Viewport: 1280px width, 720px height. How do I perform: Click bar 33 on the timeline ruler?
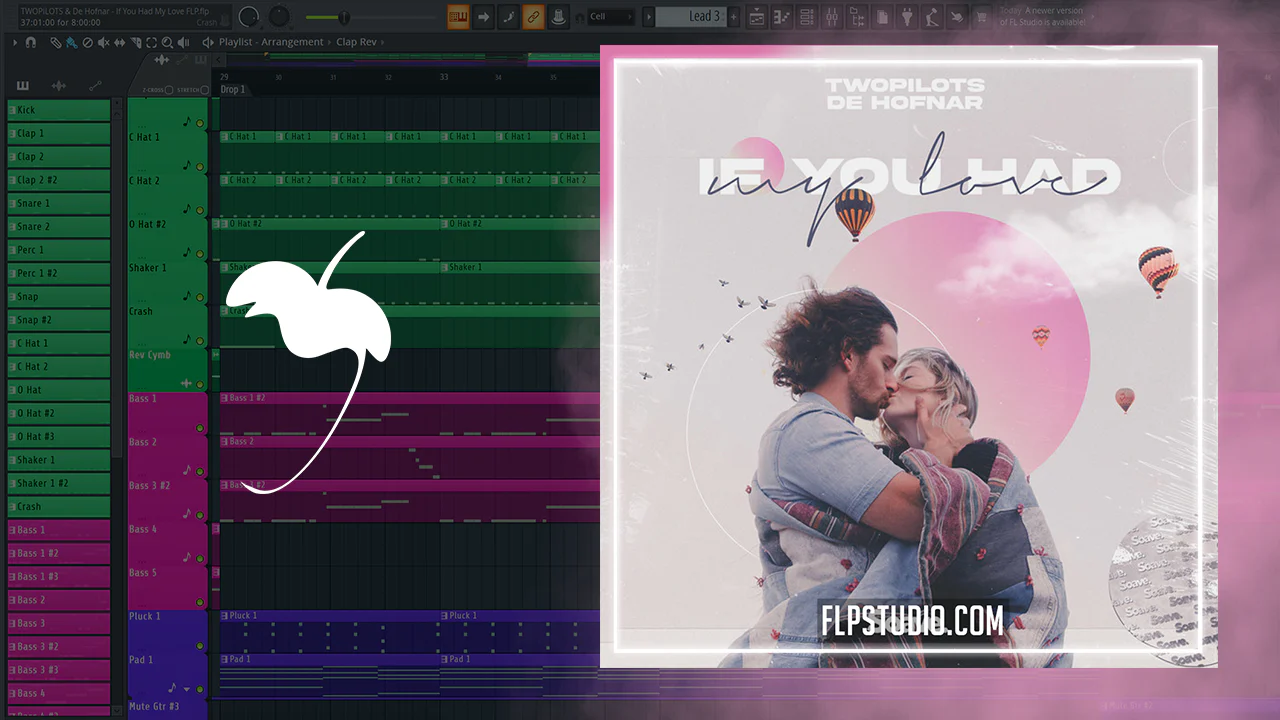(x=444, y=77)
